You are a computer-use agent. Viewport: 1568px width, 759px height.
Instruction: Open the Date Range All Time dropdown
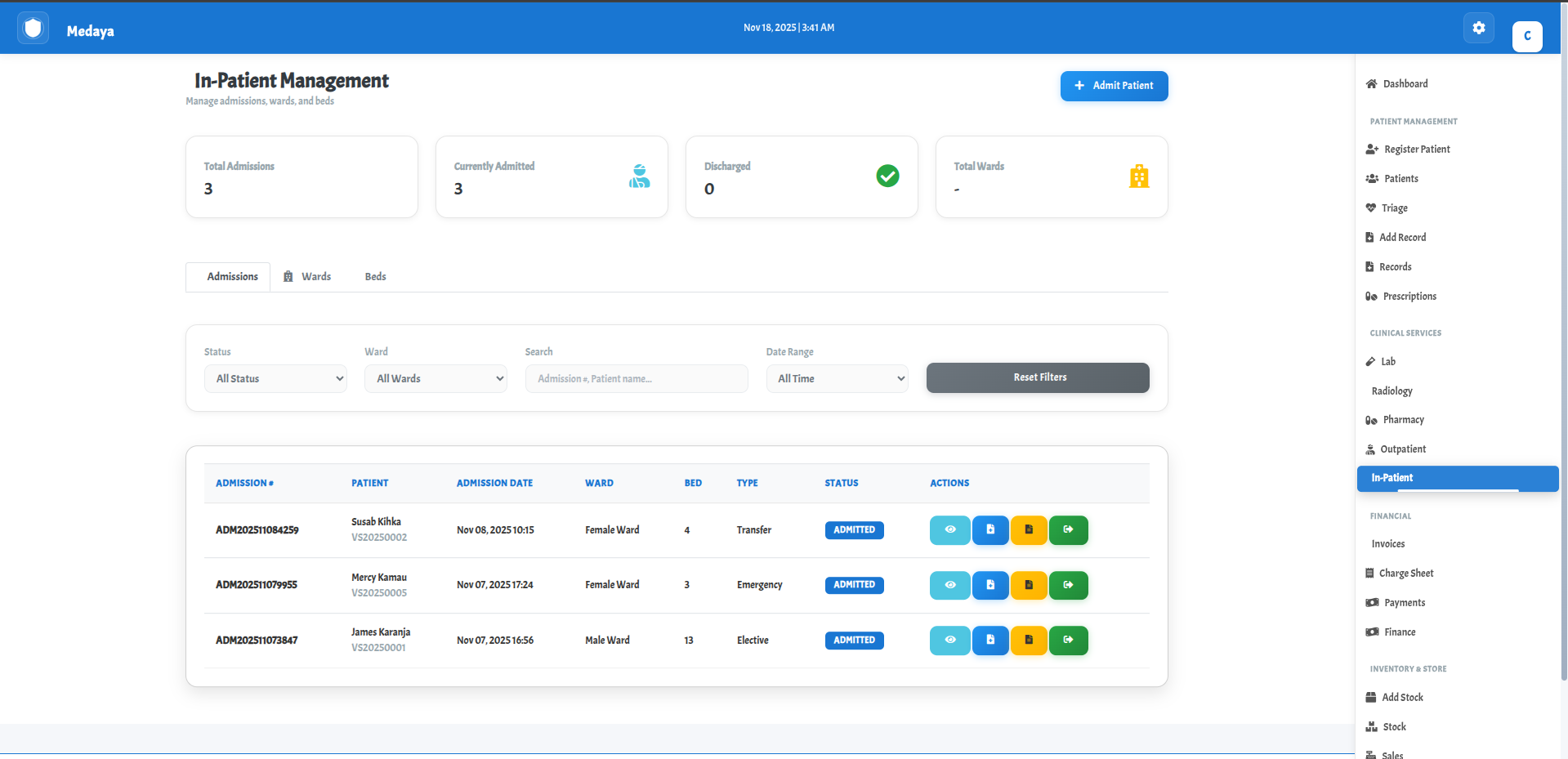pos(837,378)
